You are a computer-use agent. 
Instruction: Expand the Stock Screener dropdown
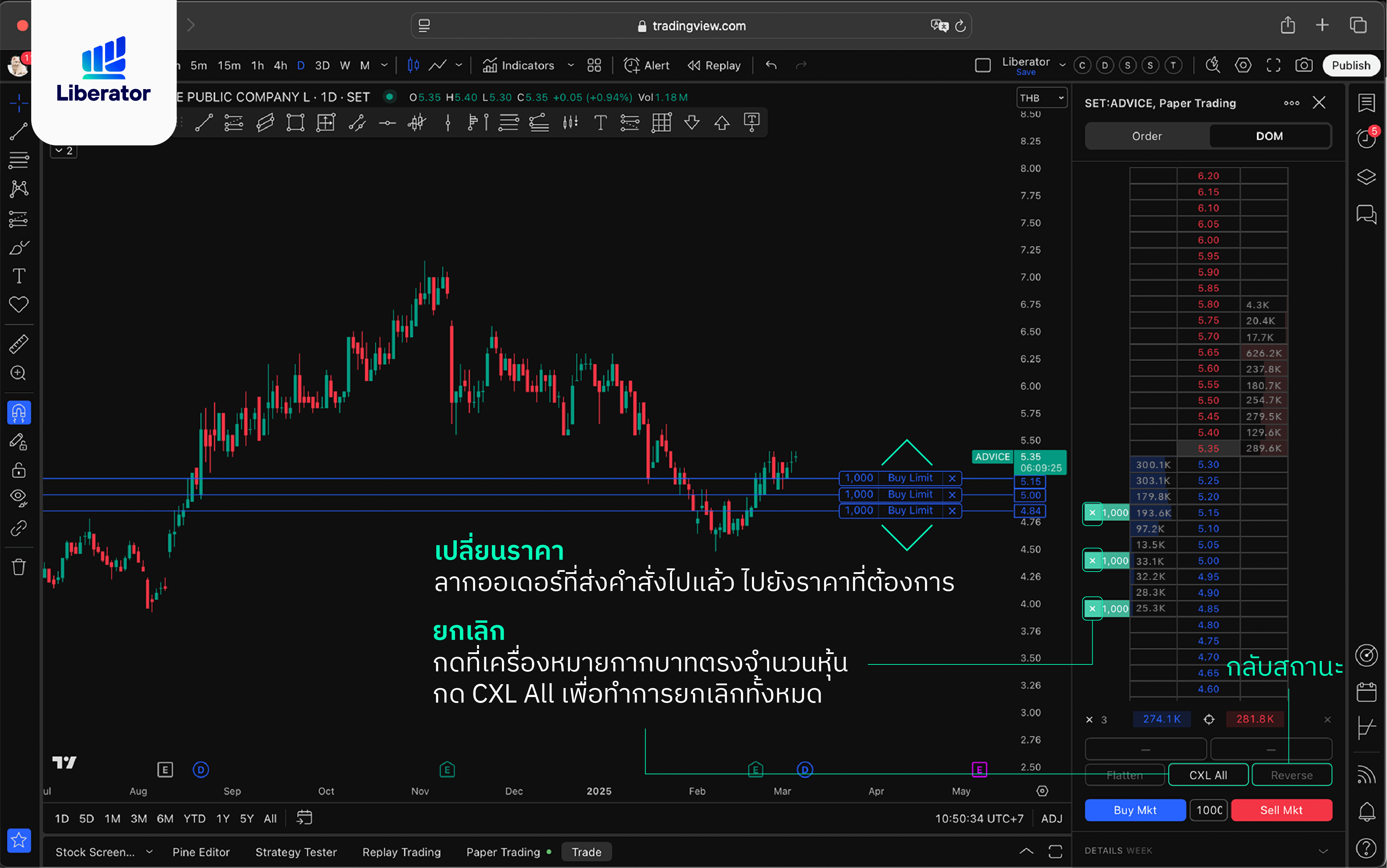[149, 852]
